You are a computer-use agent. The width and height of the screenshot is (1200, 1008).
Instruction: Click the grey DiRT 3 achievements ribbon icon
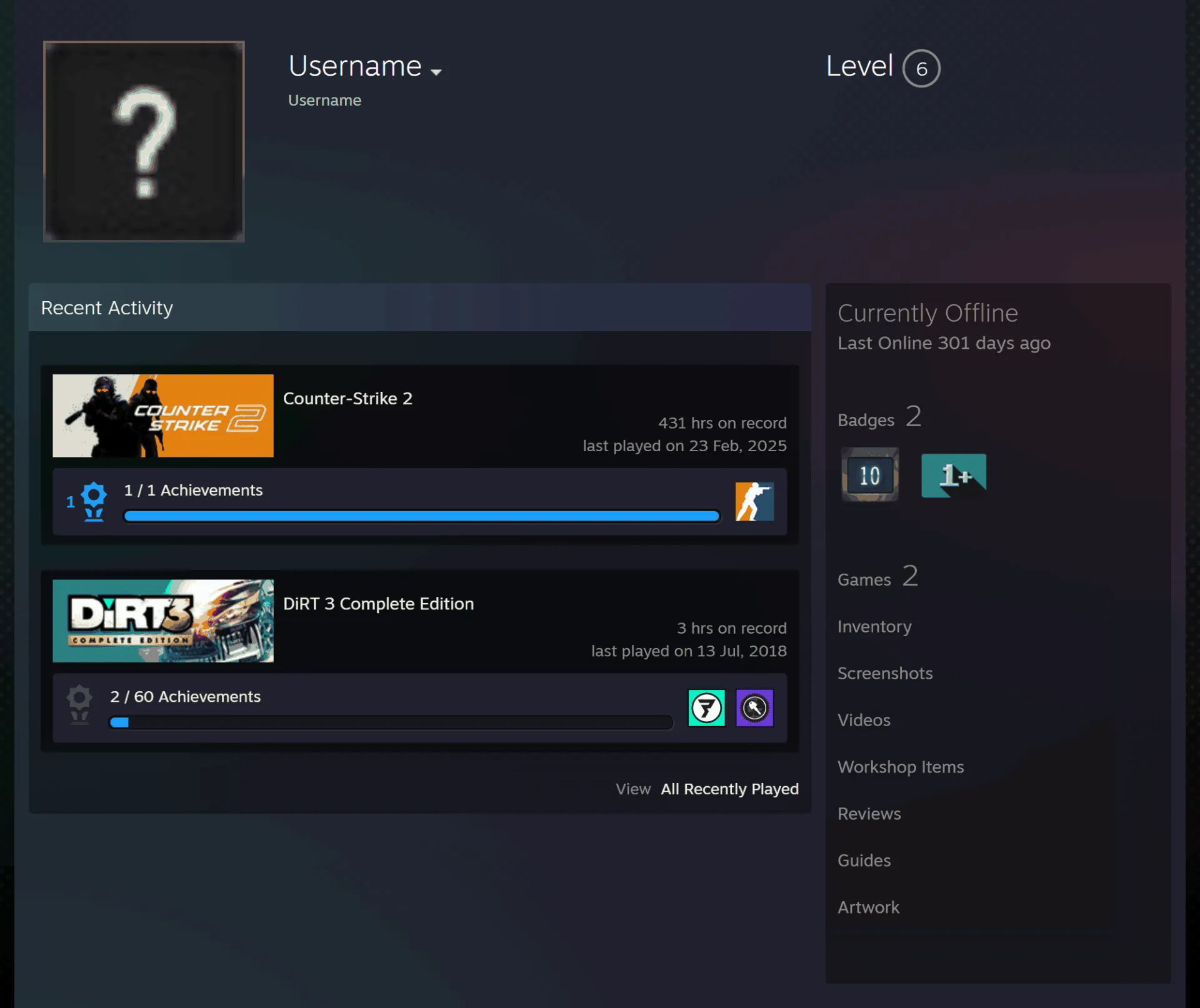(79, 704)
